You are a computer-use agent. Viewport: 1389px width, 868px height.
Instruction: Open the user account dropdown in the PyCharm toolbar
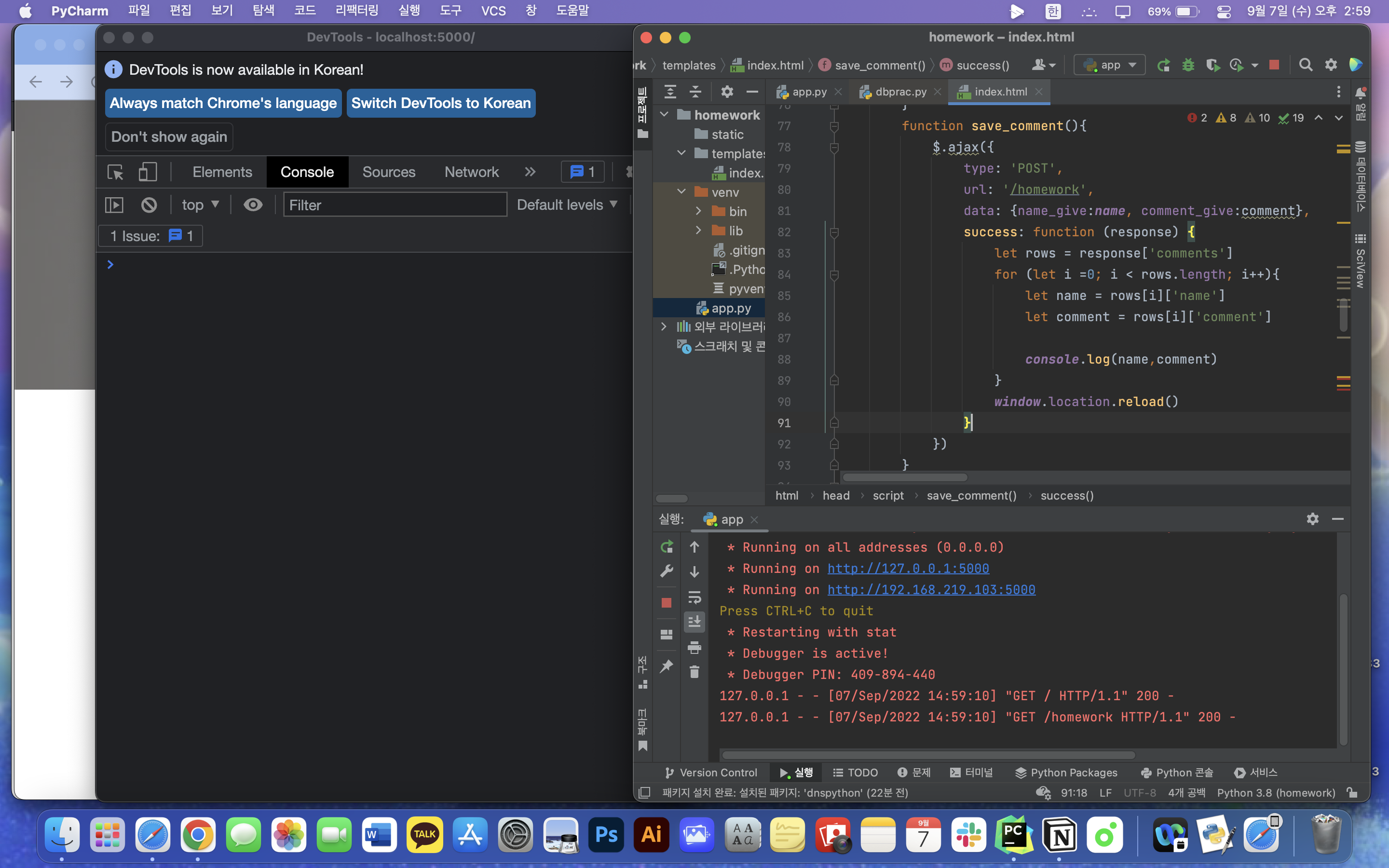coord(1044,65)
